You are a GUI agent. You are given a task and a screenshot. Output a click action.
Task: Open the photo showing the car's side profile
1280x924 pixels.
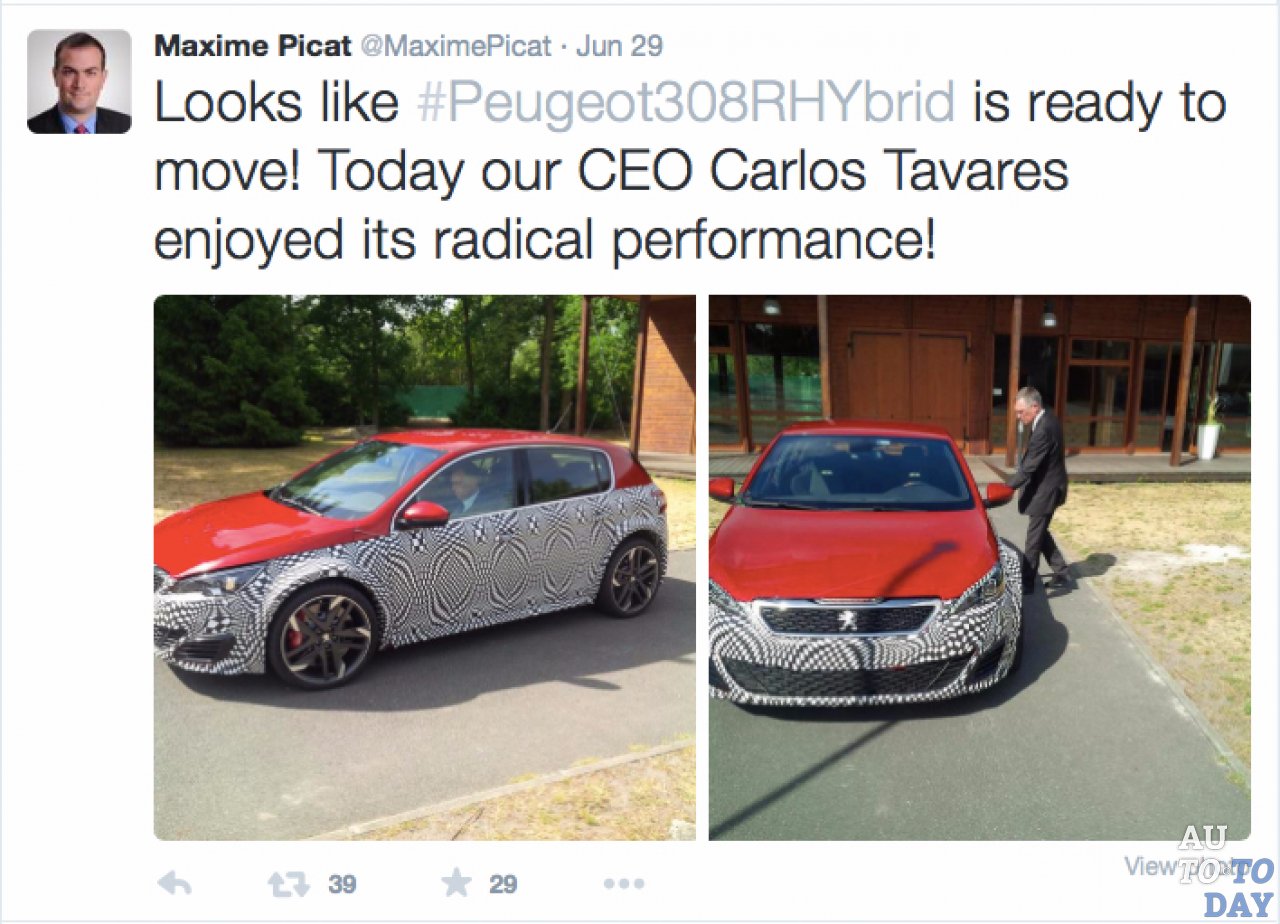[425, 567]
